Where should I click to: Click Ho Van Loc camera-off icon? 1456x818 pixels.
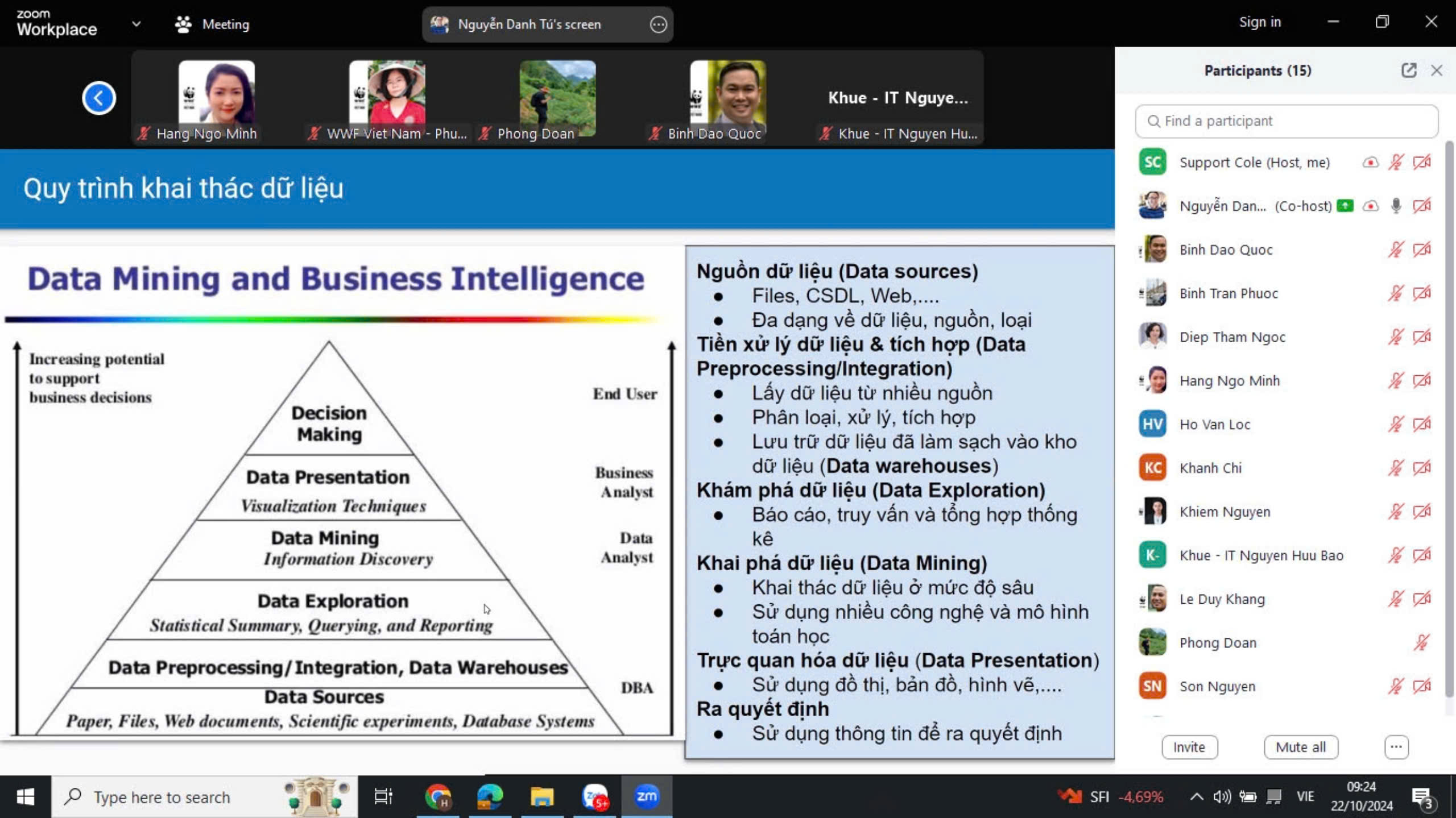pos(1422,424)
